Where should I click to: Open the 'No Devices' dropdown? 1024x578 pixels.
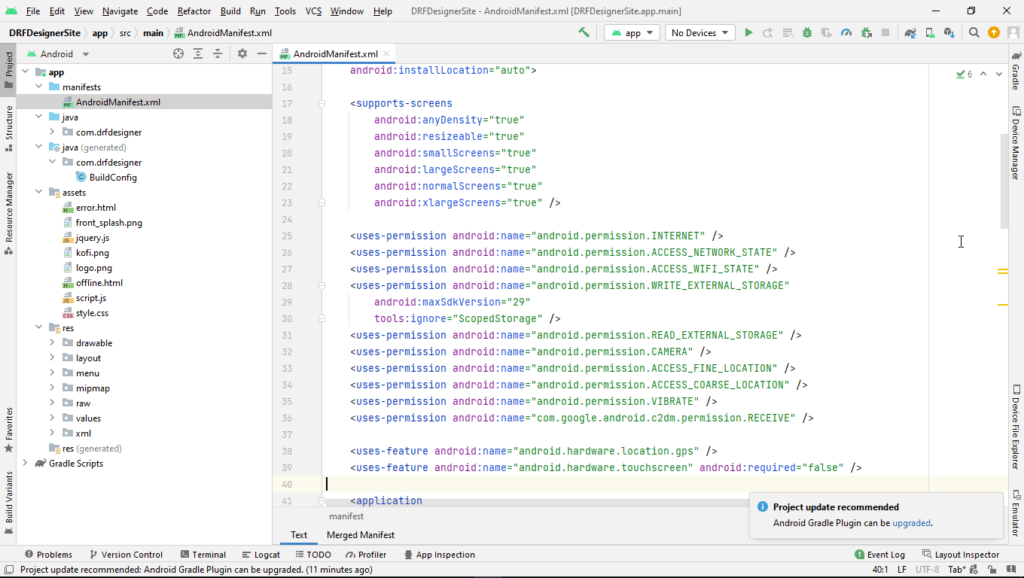click(699, 33)
